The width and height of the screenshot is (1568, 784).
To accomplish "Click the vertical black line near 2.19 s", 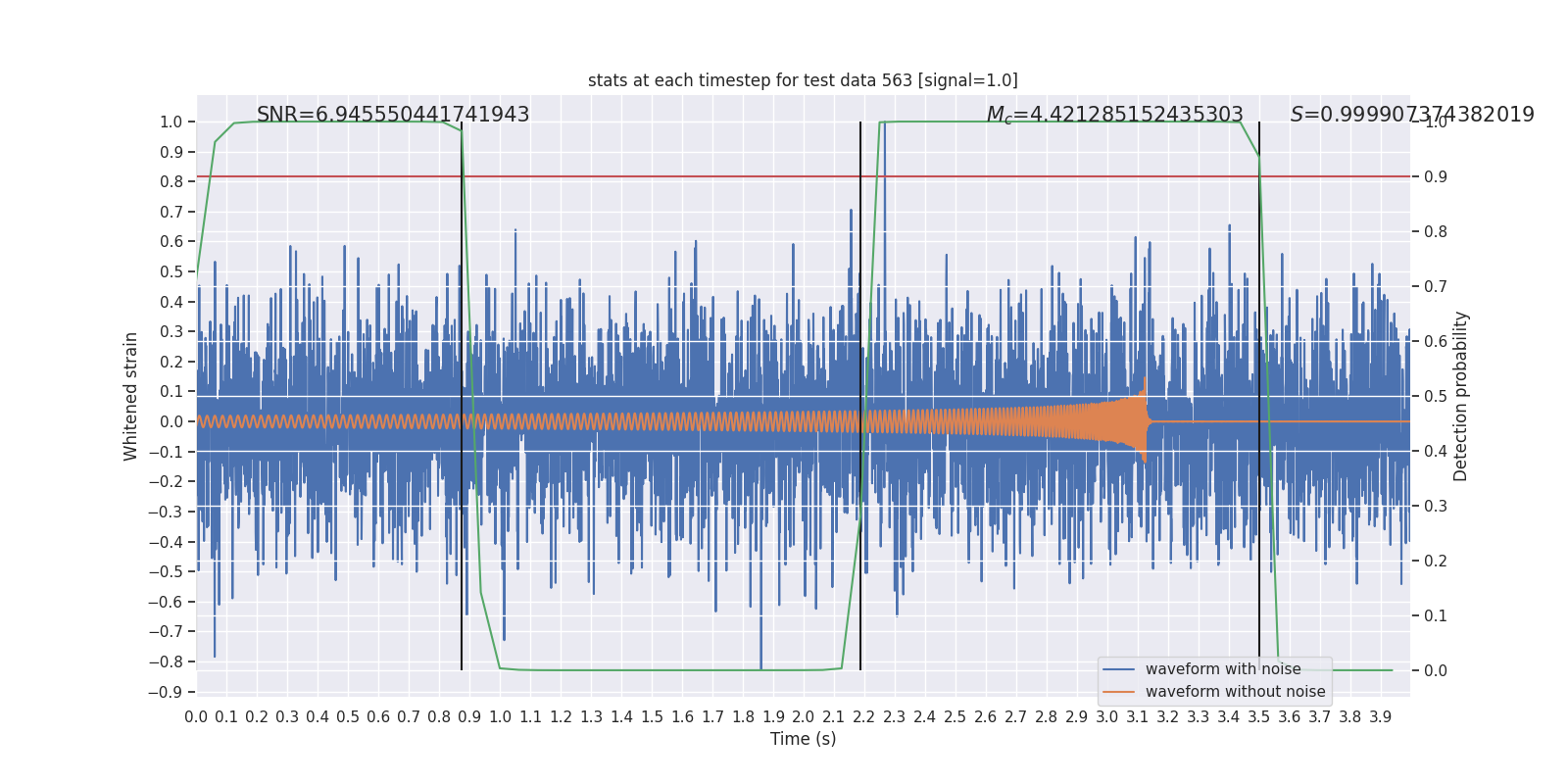I will (860, 396).
